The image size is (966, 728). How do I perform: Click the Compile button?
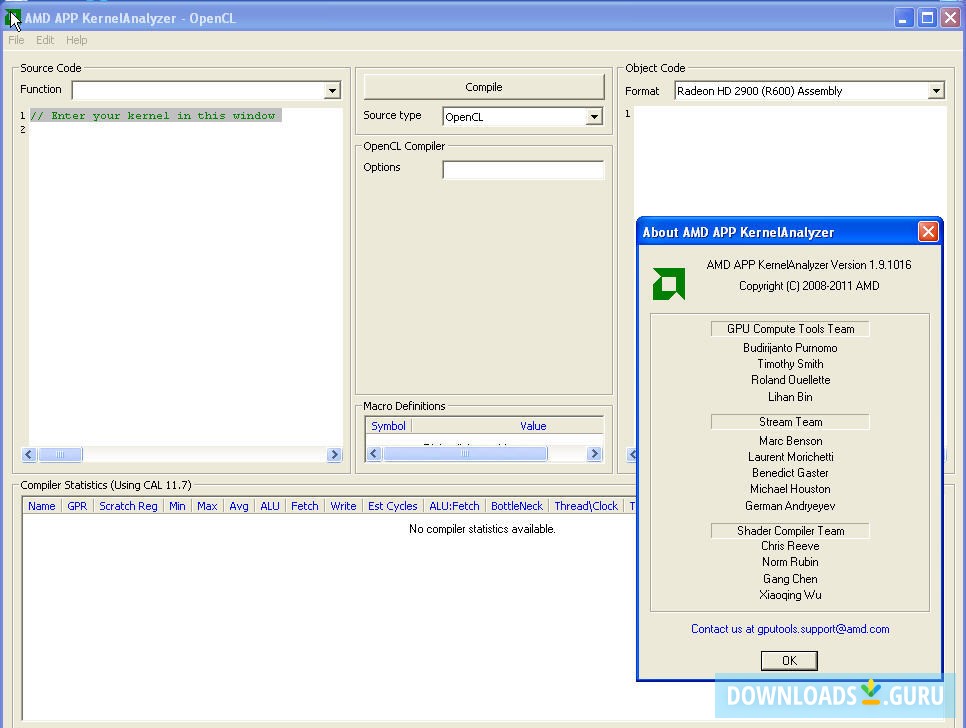pos(483,86)
